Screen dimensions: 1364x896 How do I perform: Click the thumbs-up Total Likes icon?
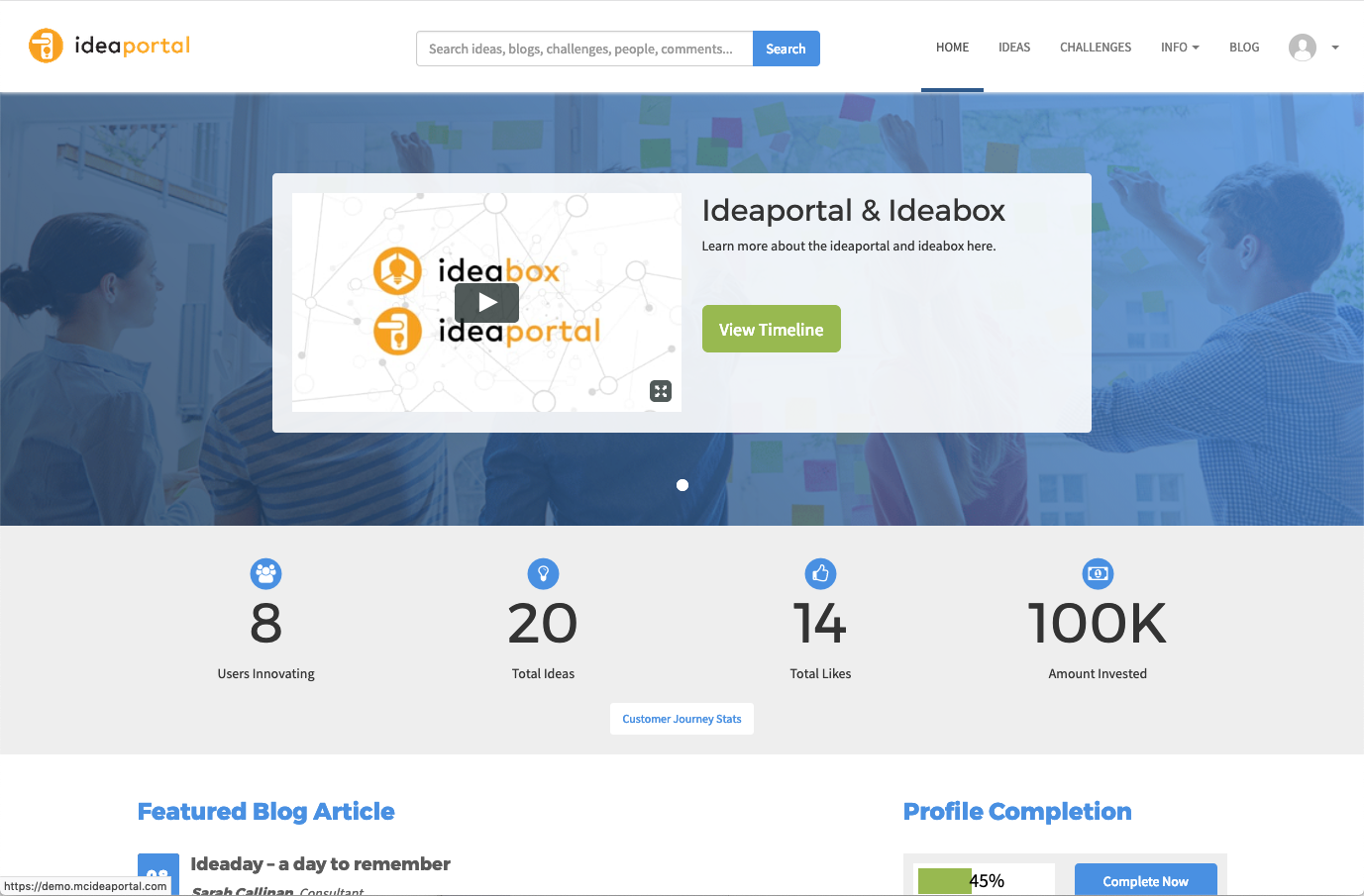820,573
